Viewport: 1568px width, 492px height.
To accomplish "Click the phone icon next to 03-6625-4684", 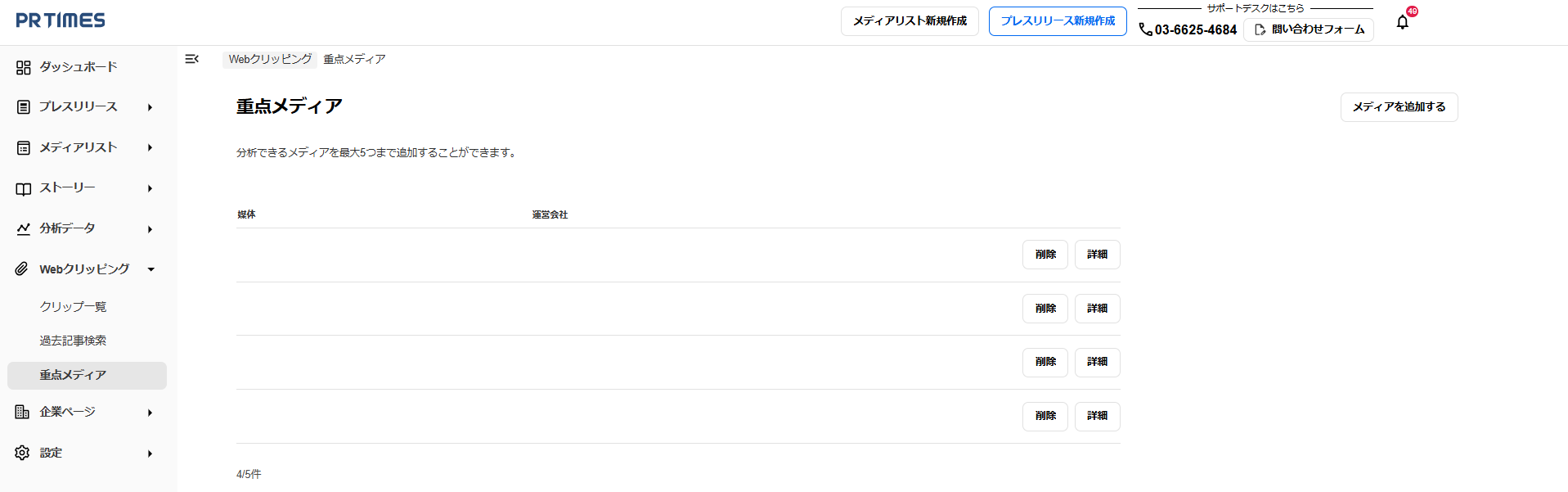I will [x=1143, y=29].
